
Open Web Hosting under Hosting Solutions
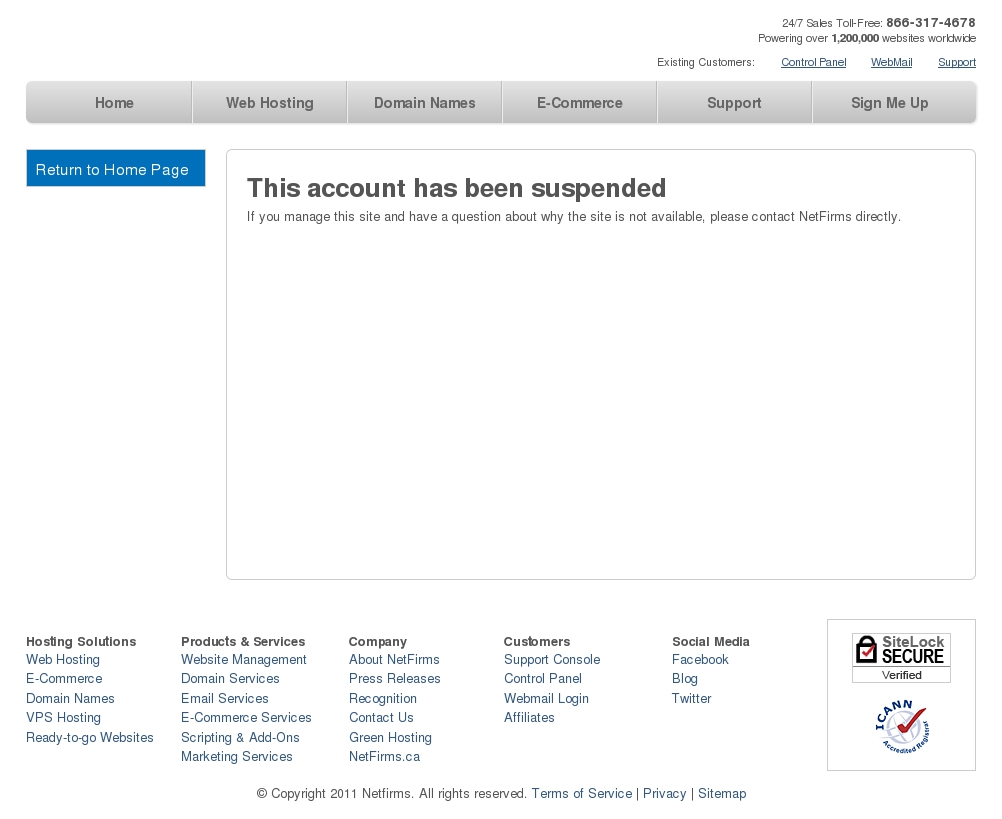pos(63,659)
